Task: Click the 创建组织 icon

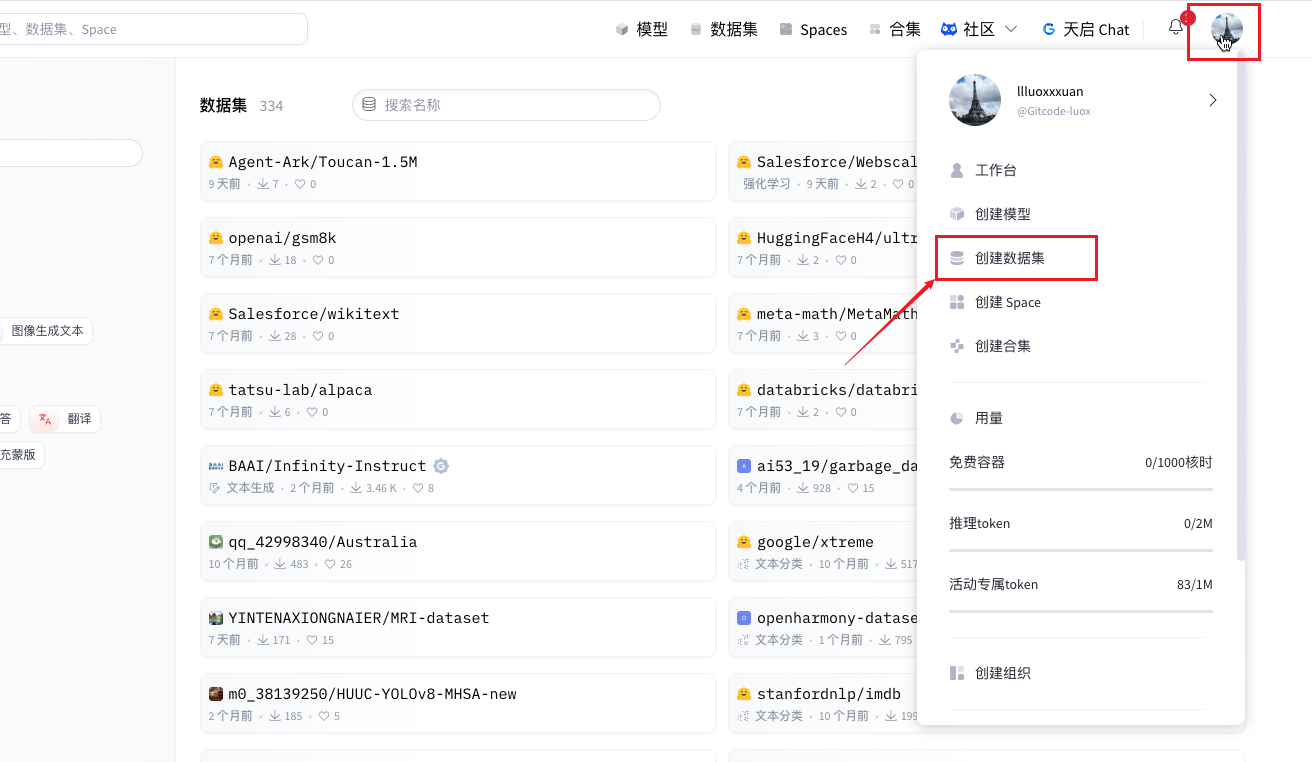Action: (x=957, y=673)
